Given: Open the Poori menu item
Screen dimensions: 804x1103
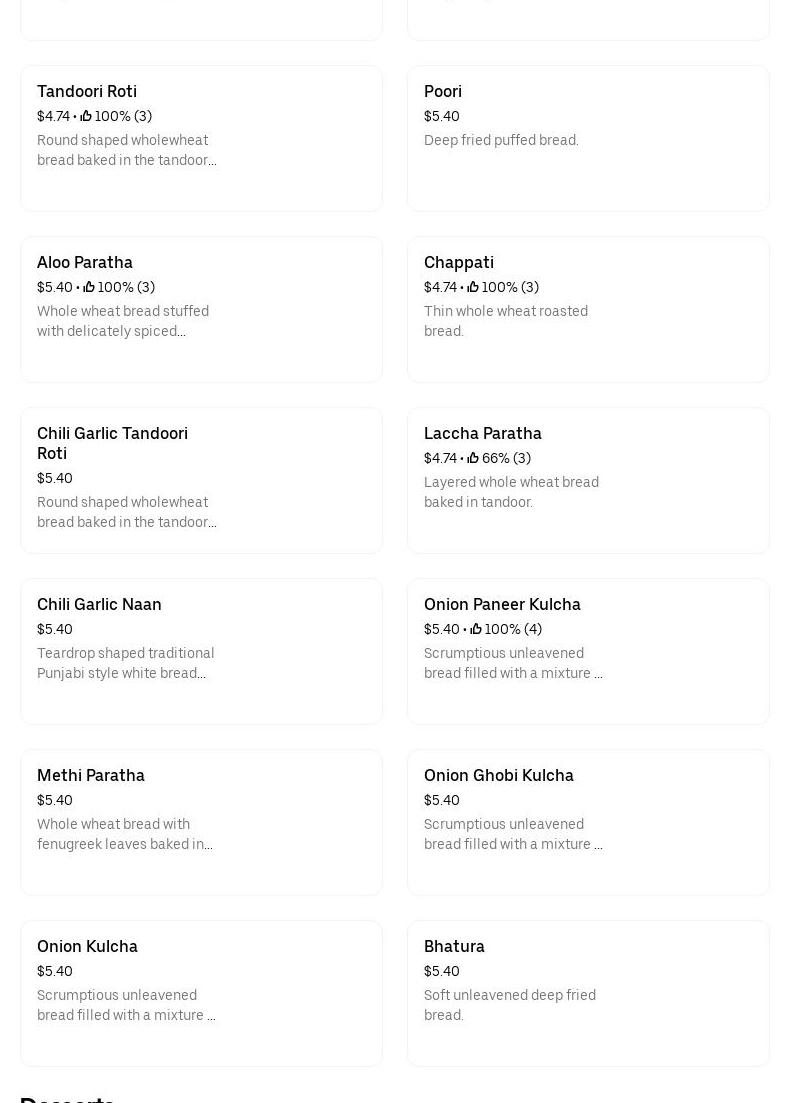Looking at the screenshot, I should pyautogui.click(x=443, y=91).
